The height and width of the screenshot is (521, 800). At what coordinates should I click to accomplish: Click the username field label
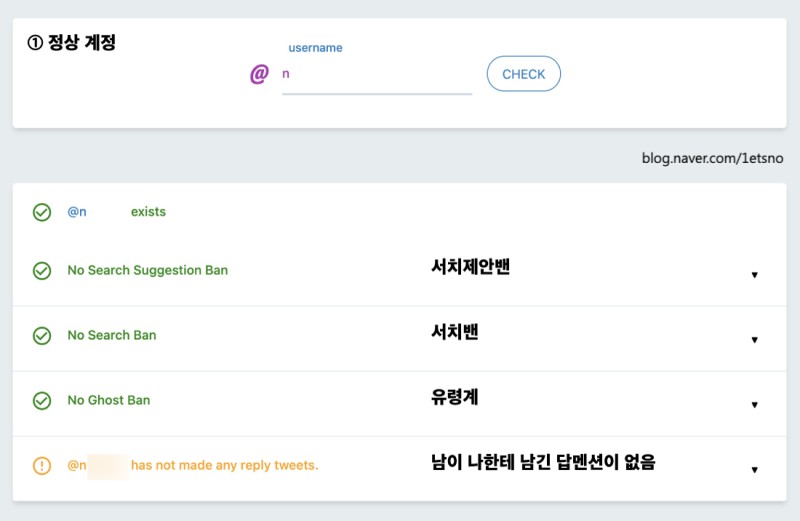coord(315,47)
